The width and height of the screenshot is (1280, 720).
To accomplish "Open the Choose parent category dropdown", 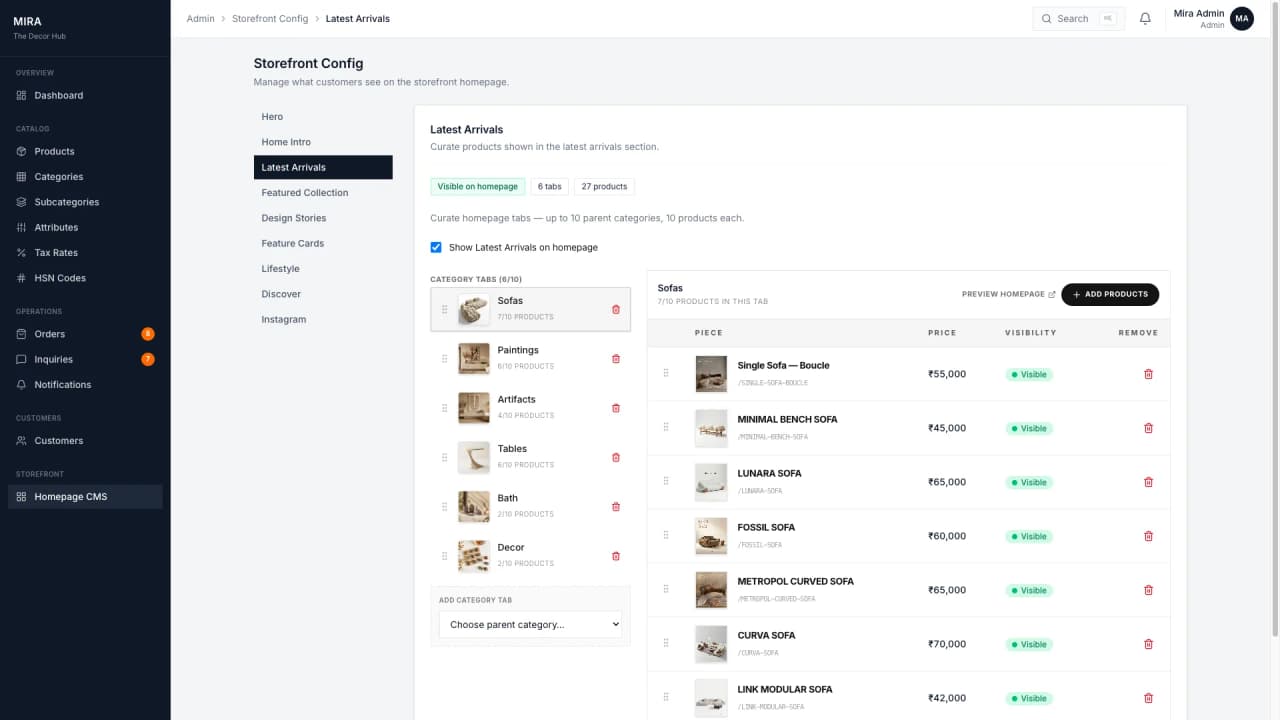I will click(531, 624).
